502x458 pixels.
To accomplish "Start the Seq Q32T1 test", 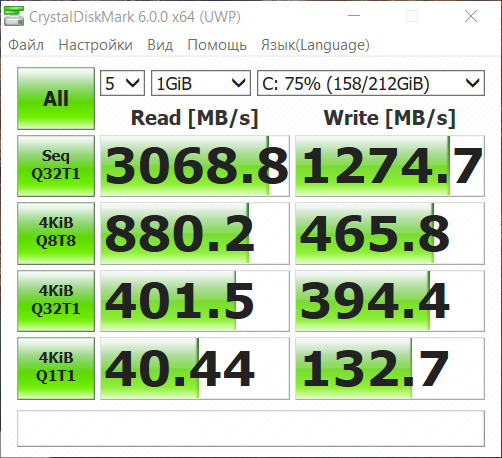I will pyautogui.click(x=56, y=166).
